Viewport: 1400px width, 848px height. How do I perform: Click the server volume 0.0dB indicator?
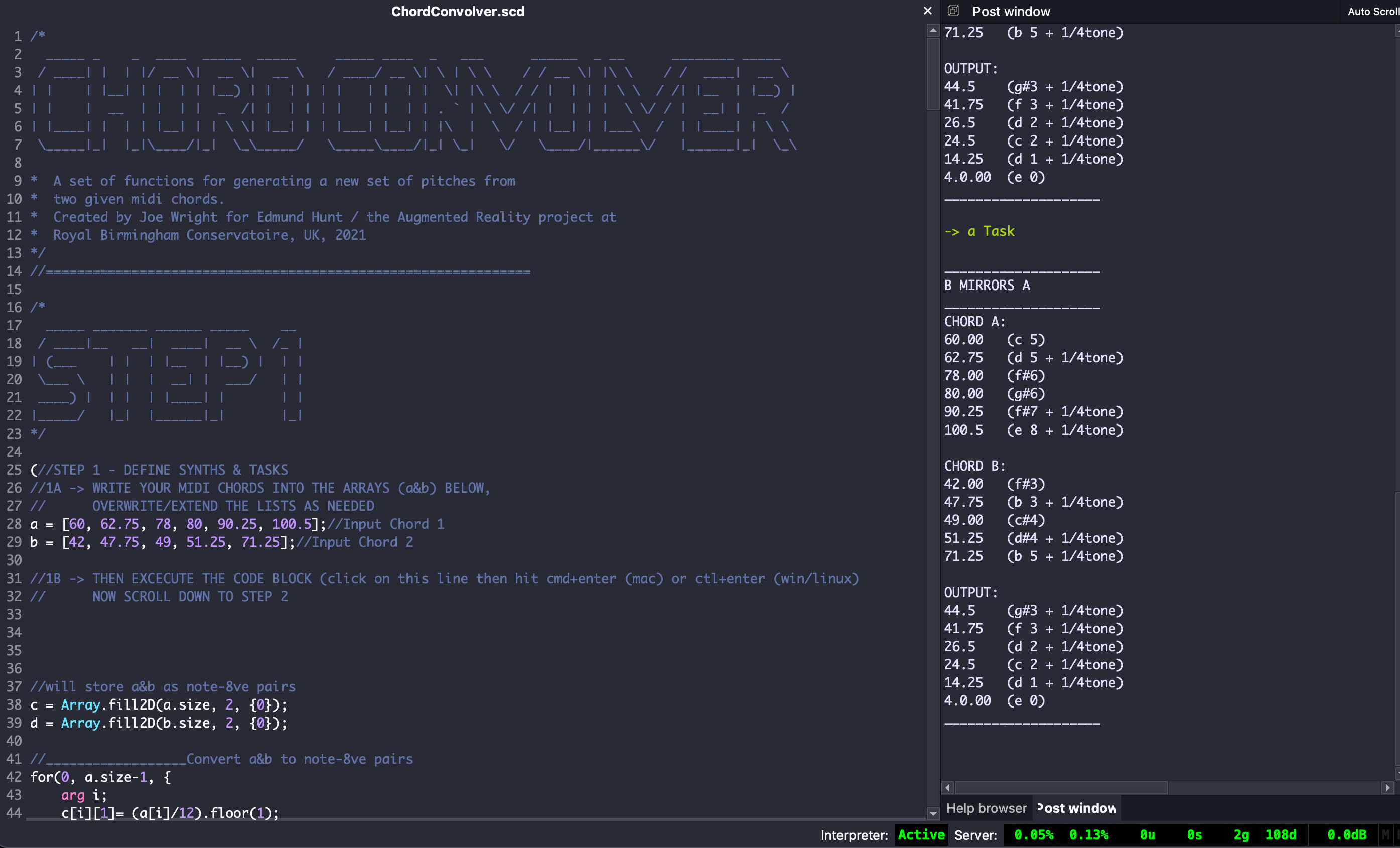(1346, 834)
